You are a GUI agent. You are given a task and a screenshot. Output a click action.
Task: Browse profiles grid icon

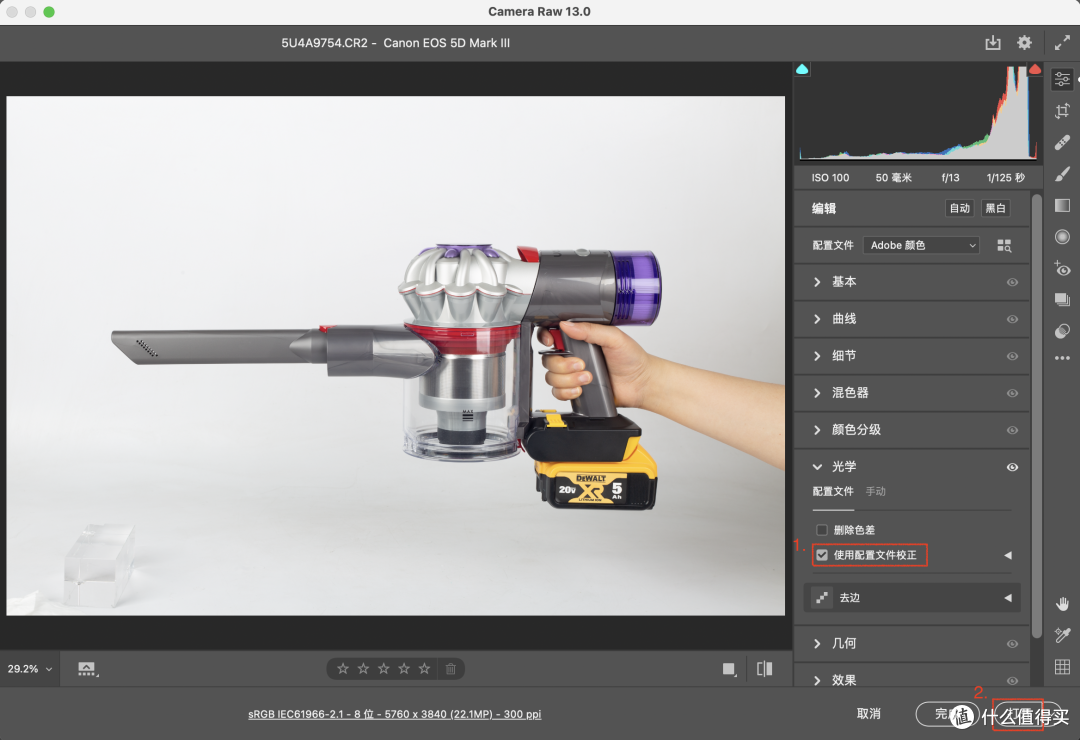click(x=1004, y=245)
